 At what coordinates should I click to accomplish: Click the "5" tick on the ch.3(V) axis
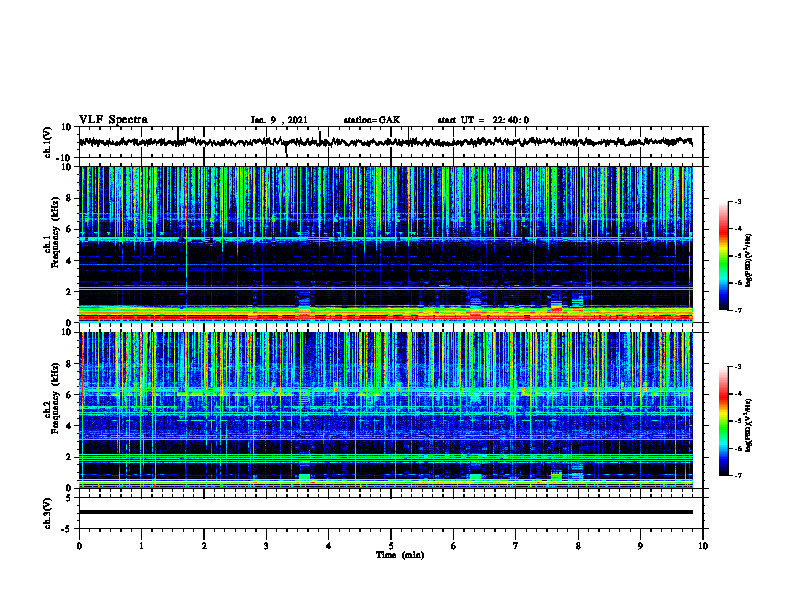point(69,498)
